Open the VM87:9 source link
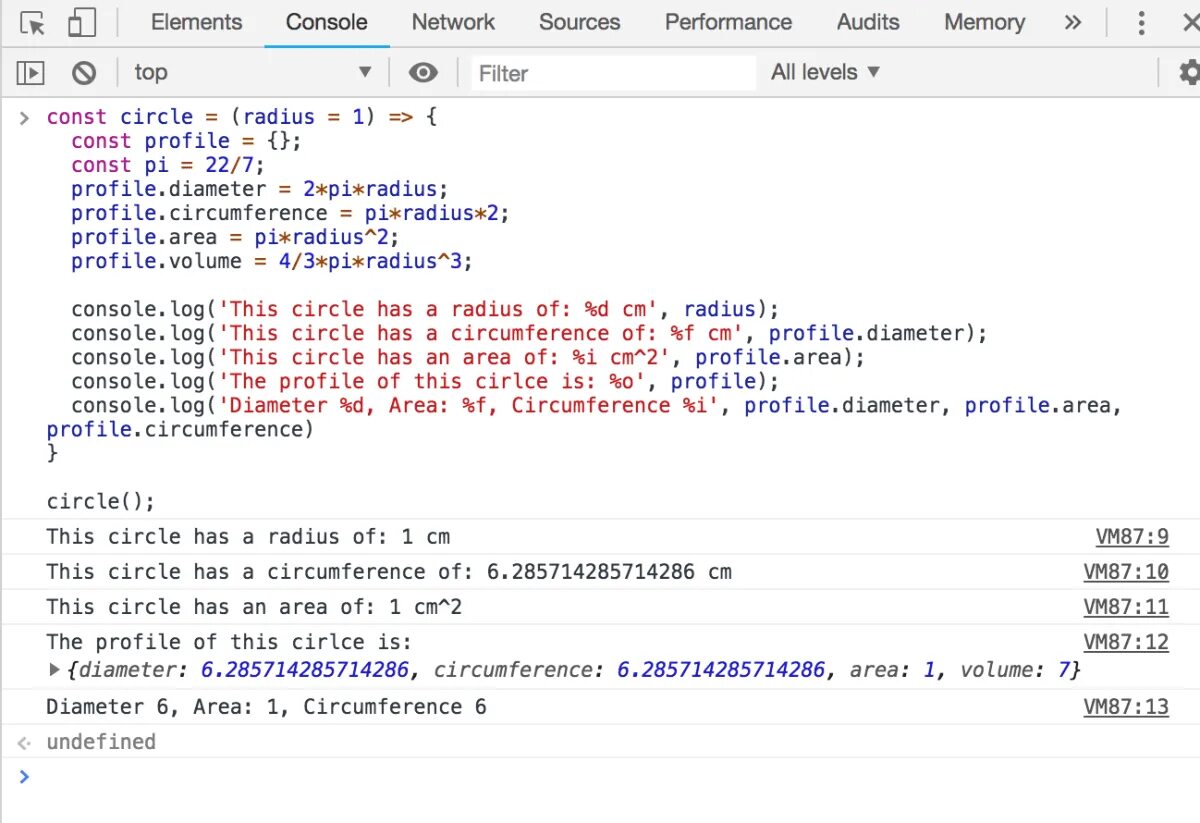Viewport: 1200px width, 823px height. point(1132,537)
